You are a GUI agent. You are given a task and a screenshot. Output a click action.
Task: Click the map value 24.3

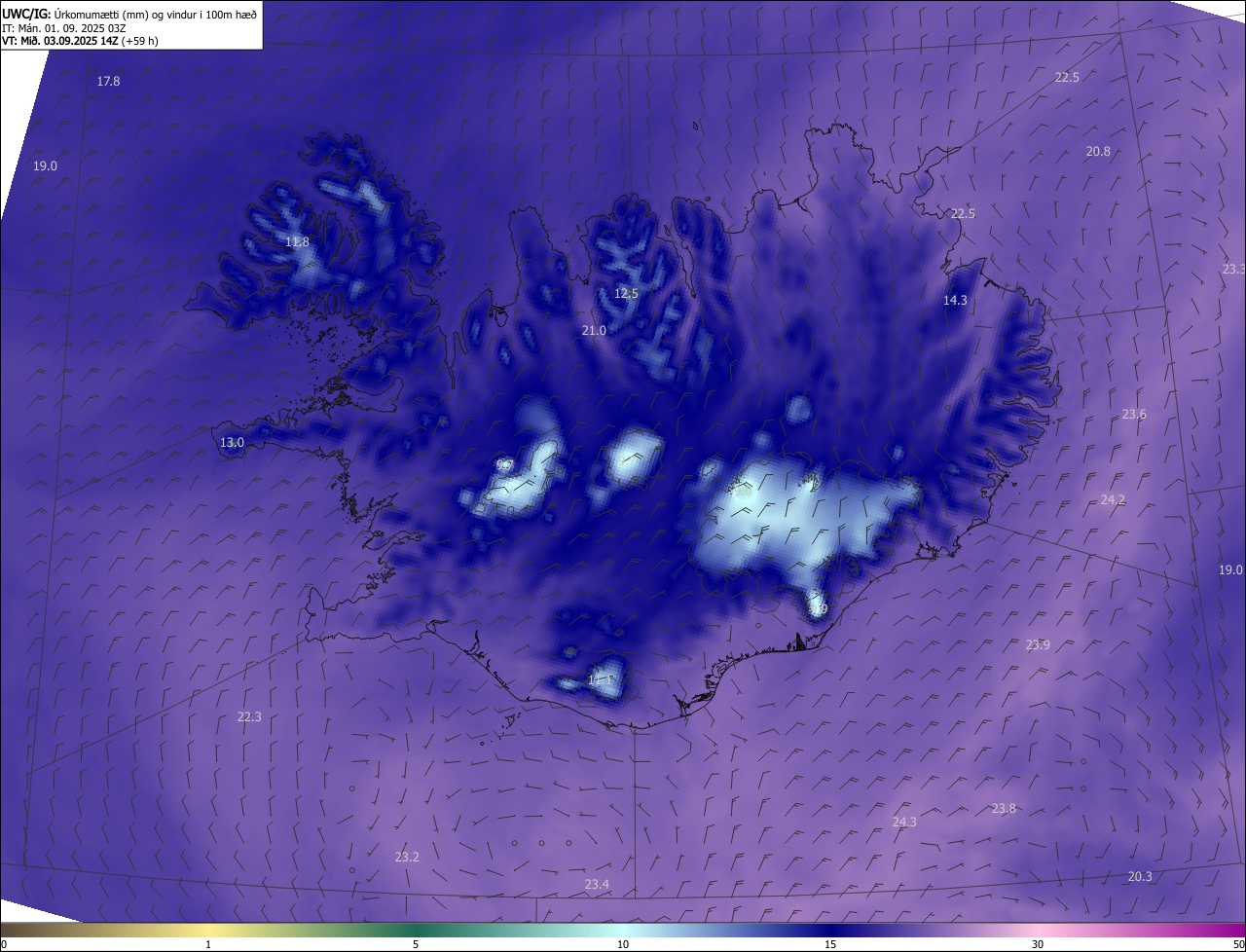point(904,823)
